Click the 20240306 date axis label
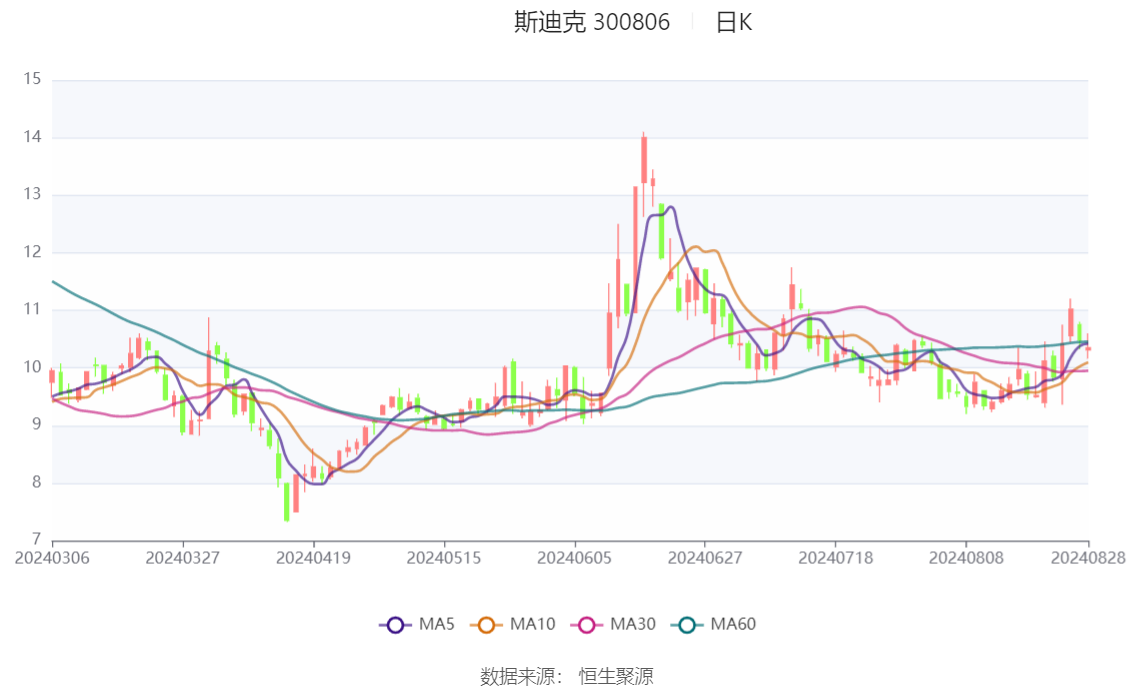Image resolution: width=1134 pixels, height=689 pixels. 52,558
